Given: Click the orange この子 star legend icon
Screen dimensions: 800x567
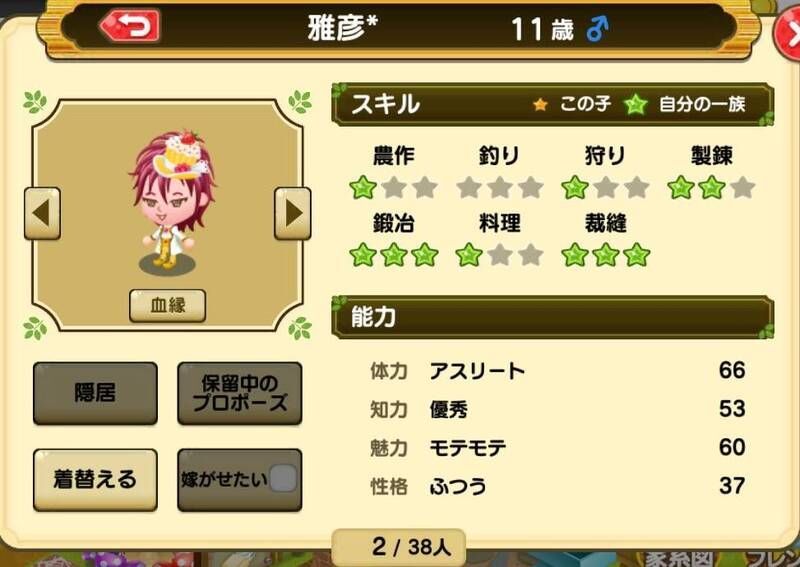Looking at the screenshot, I should click(540, 105).
